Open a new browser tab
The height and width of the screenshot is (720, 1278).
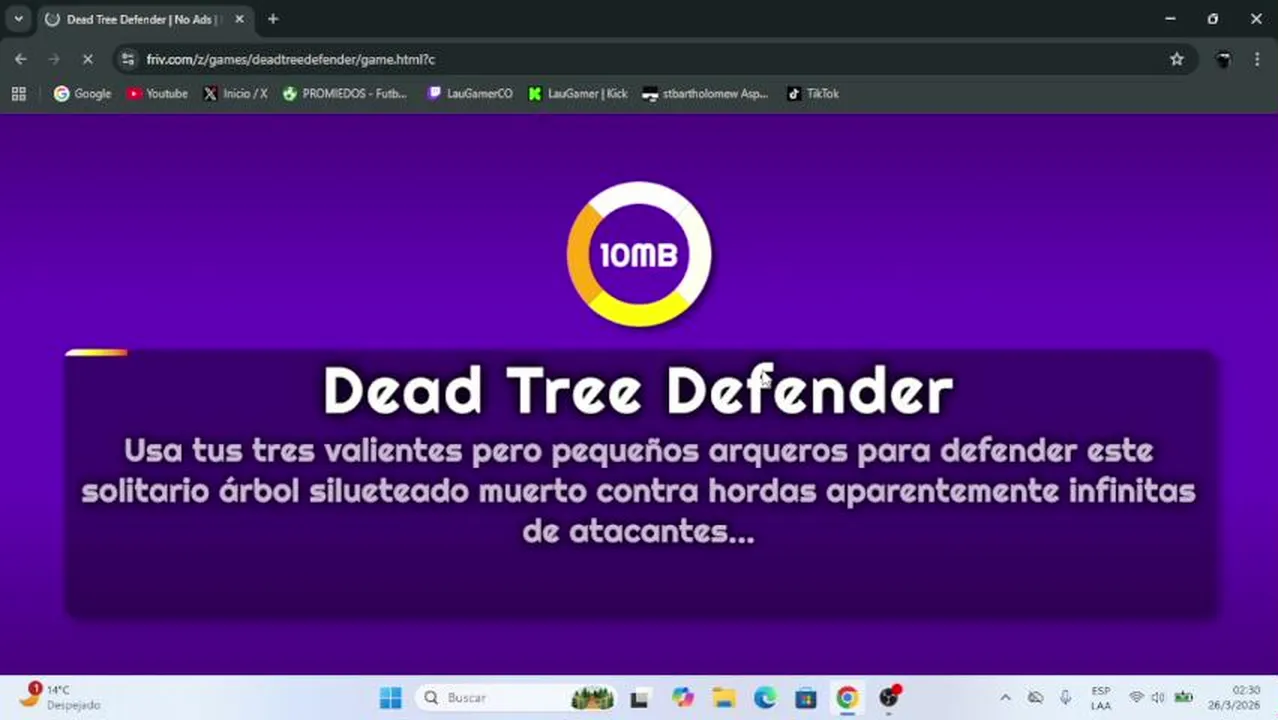(273, 19)
